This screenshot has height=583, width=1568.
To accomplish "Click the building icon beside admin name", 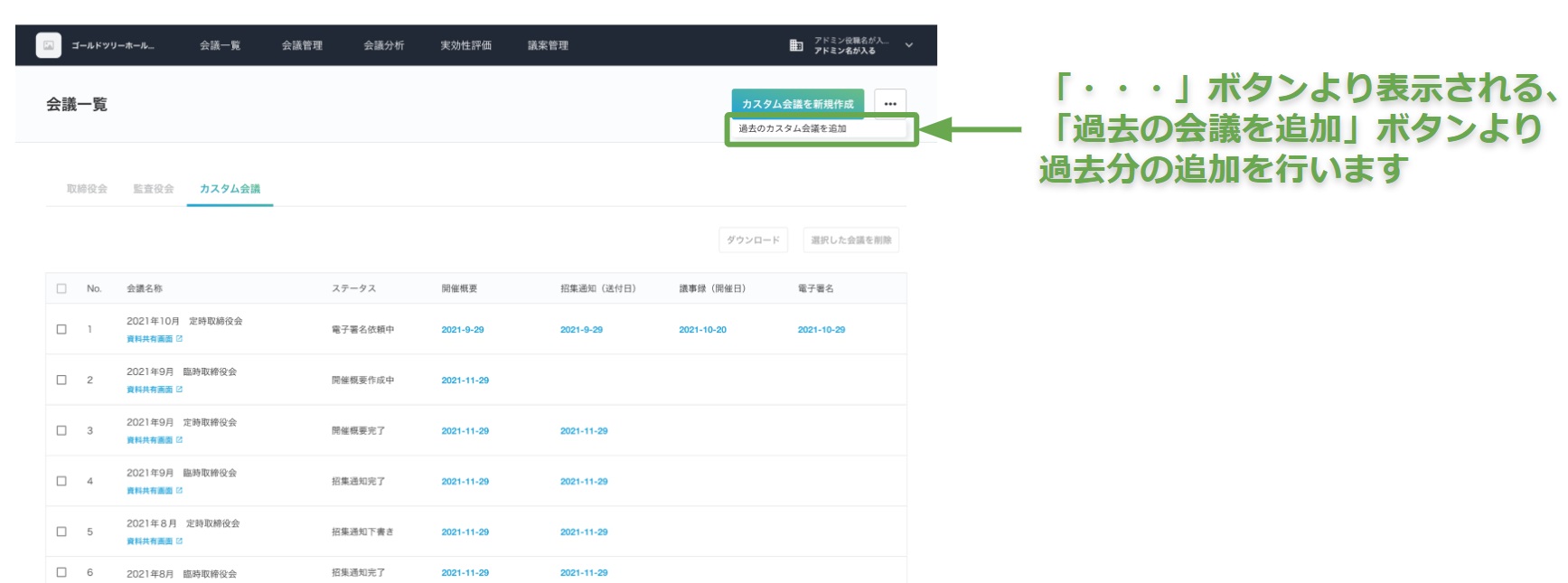I will click(x=796, y=45).
